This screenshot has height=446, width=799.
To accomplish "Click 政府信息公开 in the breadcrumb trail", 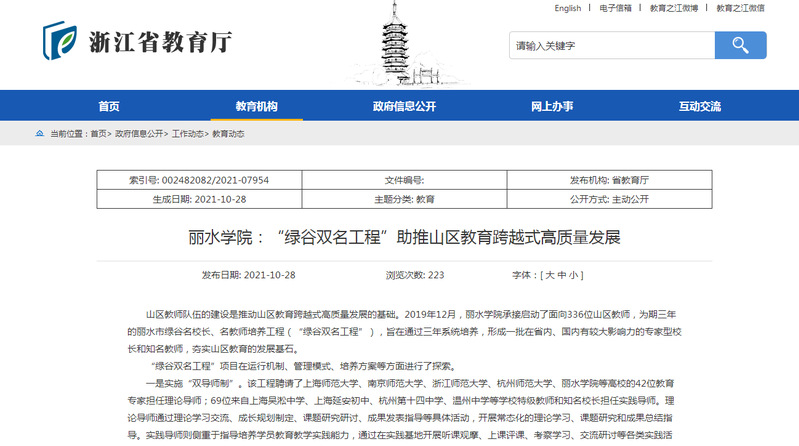I will point(139,133).
